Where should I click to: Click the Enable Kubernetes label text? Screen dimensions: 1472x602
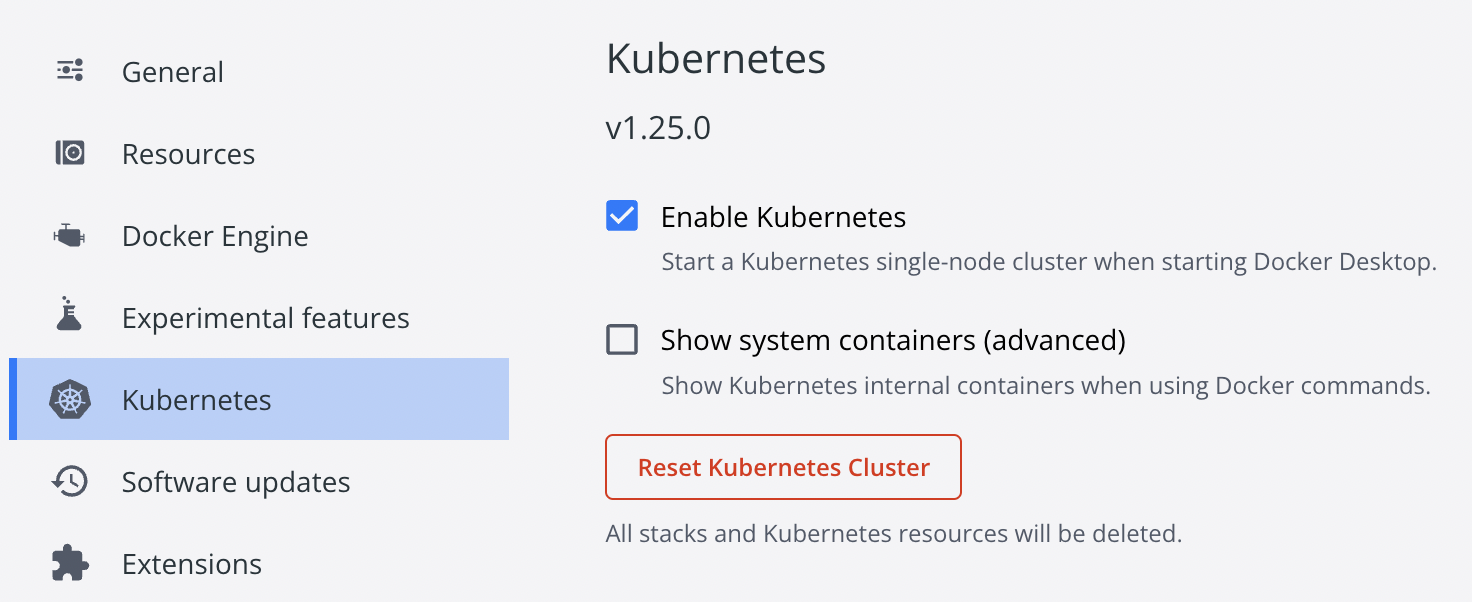783,217
